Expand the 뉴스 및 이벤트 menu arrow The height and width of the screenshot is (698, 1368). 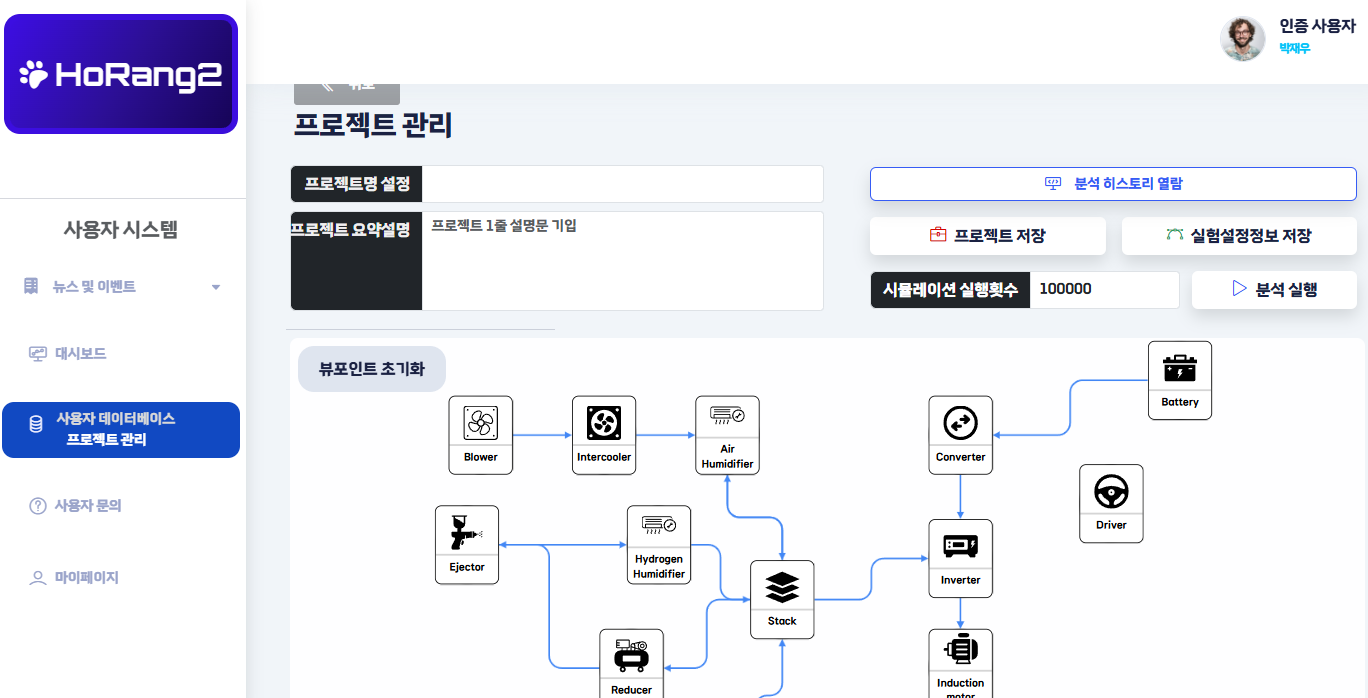216,288
